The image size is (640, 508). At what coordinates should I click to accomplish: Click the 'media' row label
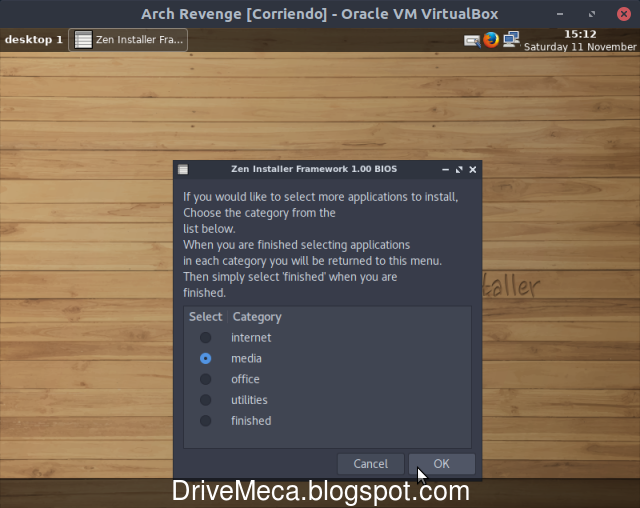246,358
